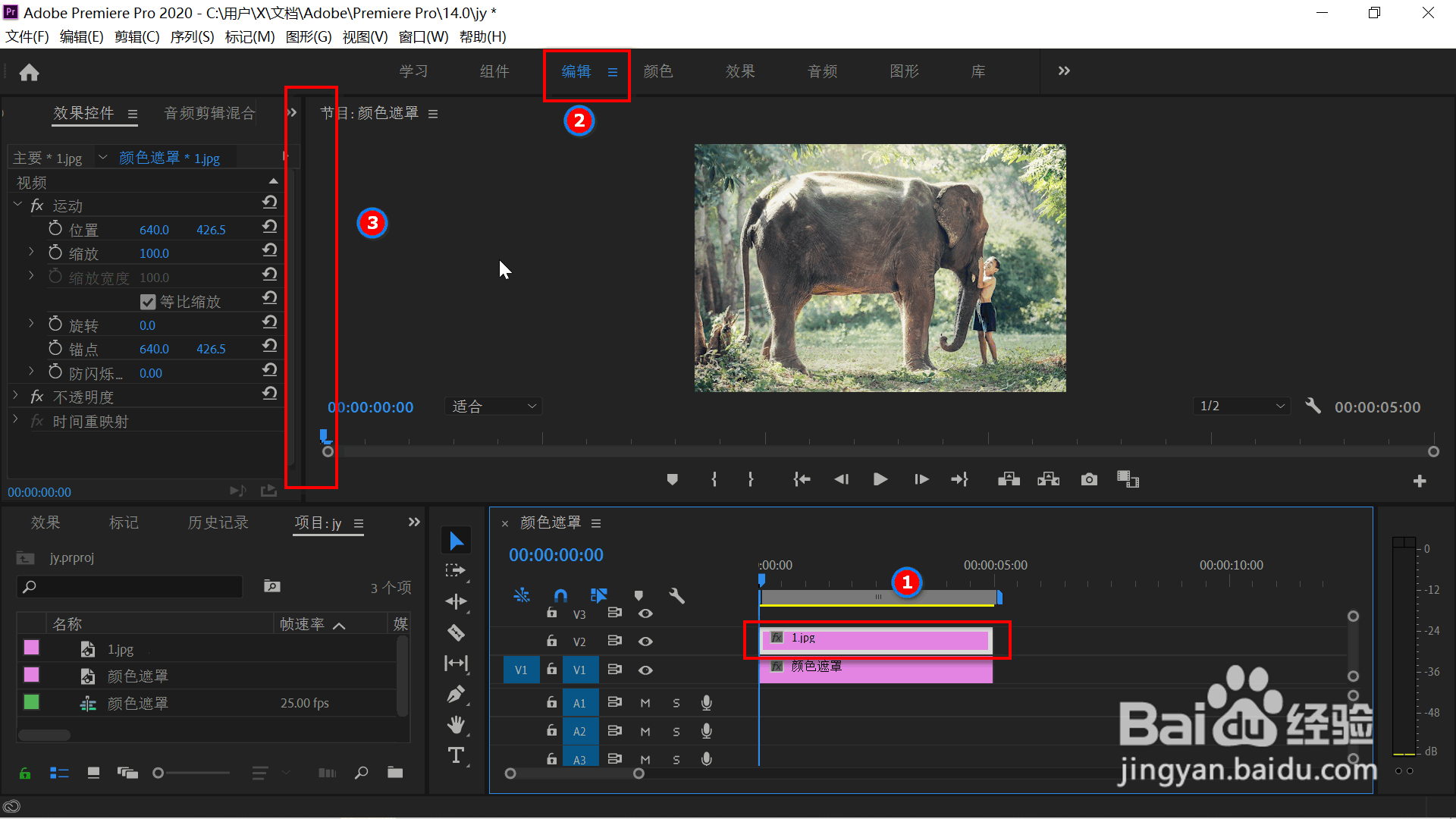Open the 历史记录 panel tab
The width and height of the screenshot is (1456, 819).
click(x=218, y=522)
